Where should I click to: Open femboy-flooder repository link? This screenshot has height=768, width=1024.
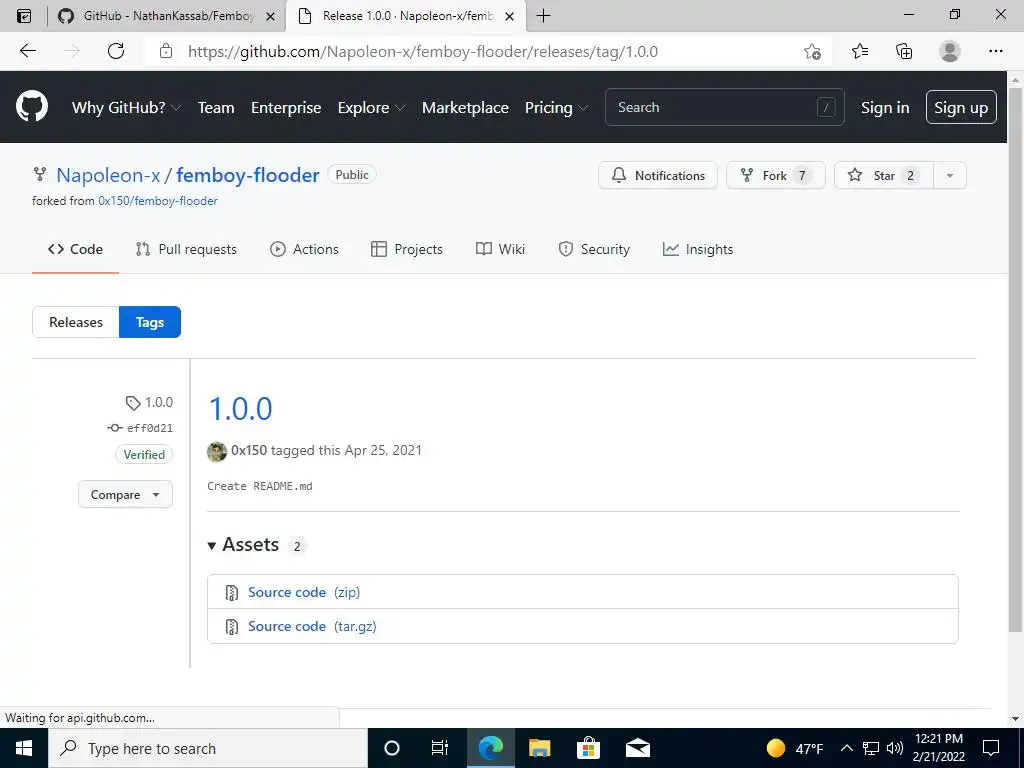[248, 175]
